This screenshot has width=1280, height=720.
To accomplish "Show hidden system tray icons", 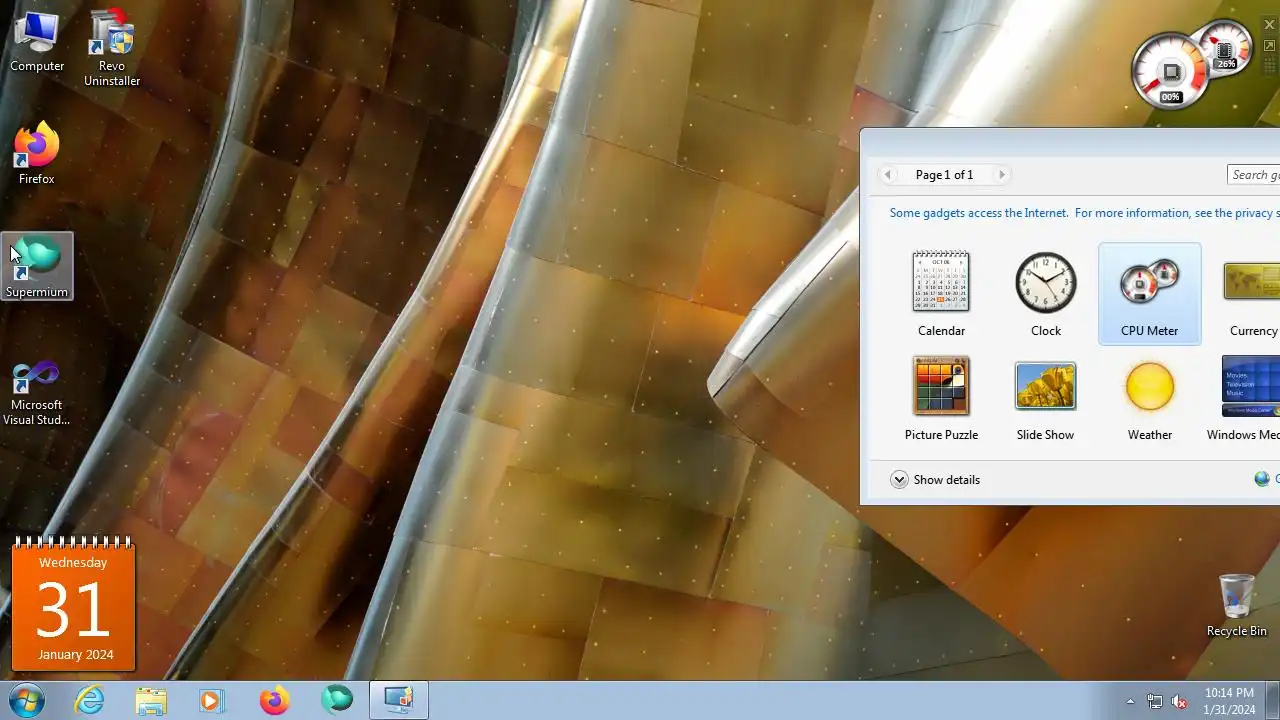I will pyautogui.click(x=1130, y=701).
